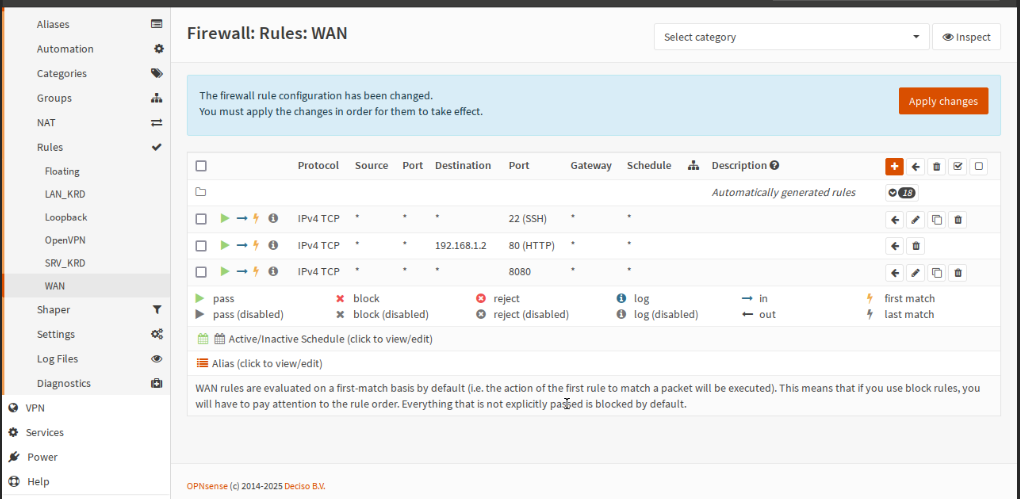Screen dimensions: 1020x499
Task: Delete selected rules using header trash icon
Action: (937, 167)
